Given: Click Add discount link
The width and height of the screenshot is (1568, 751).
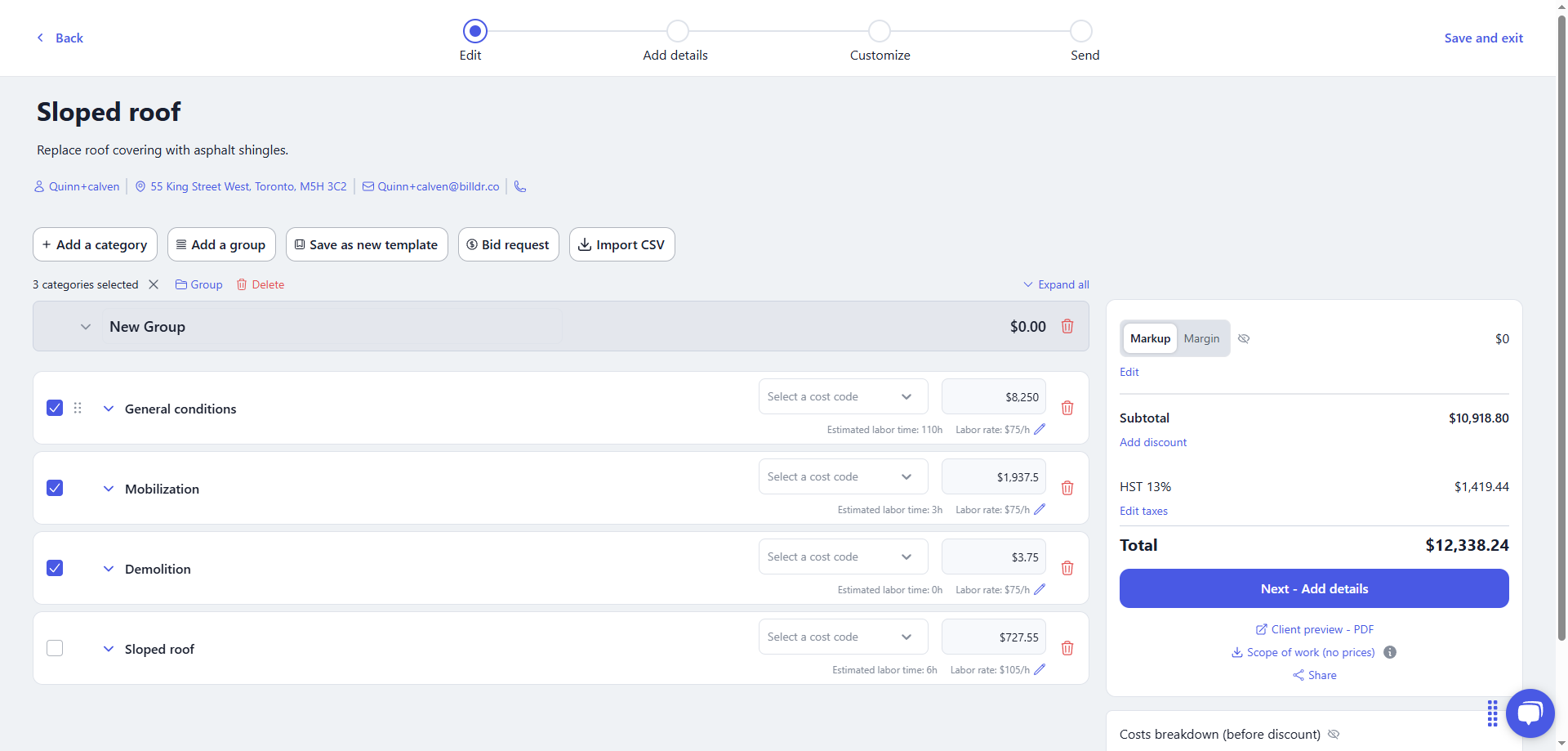Looking at the screenshot, I should pos(1153,442).
